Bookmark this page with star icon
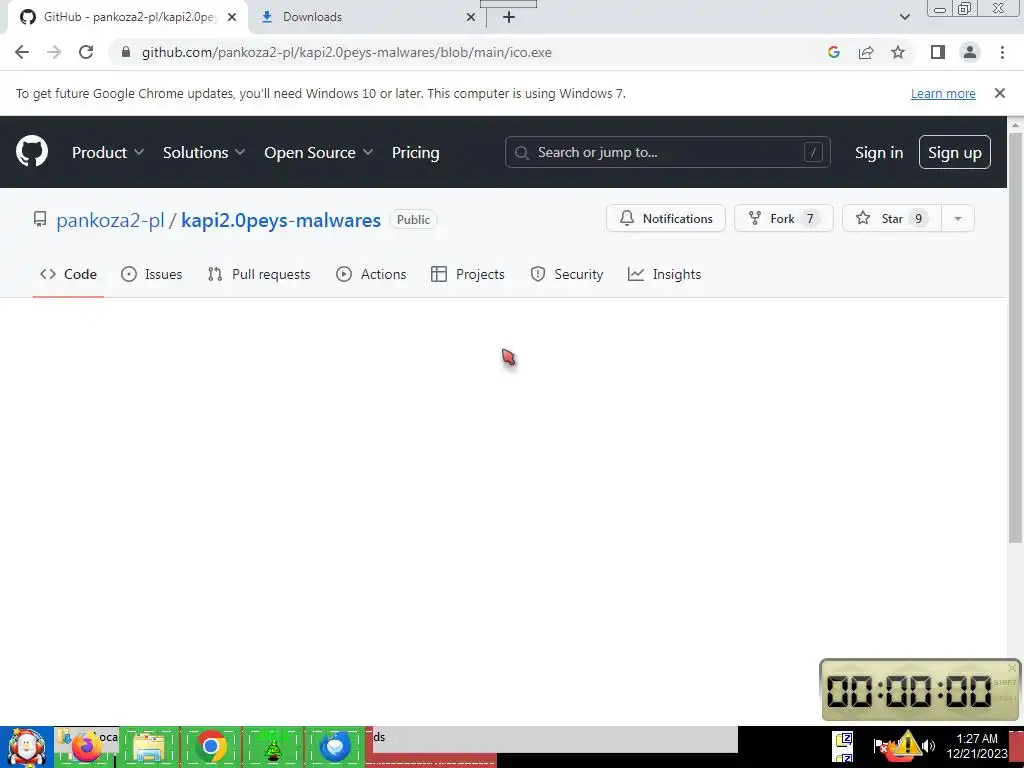 (x=898, y=52)
